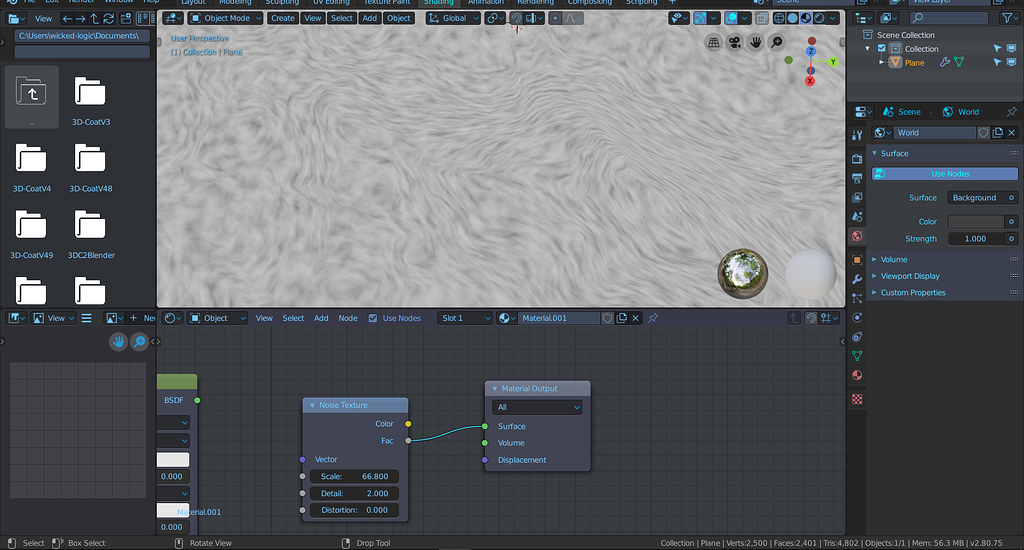Toggle viewport visibility monitor icon for Collection
Viewport: 1024px width, 550px height.
coord(1011,48)
